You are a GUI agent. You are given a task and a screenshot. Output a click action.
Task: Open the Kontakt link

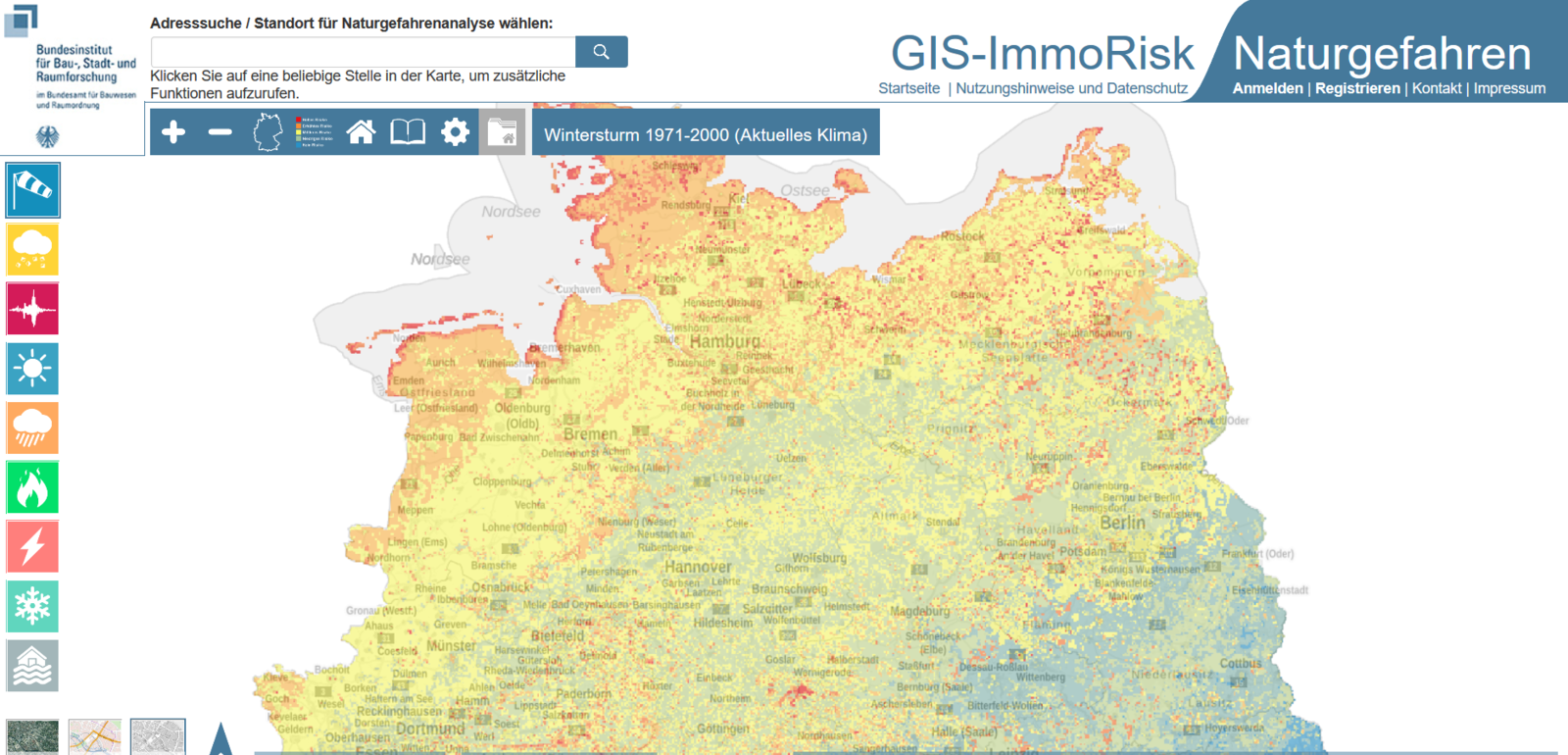[x=1437, y=88]
